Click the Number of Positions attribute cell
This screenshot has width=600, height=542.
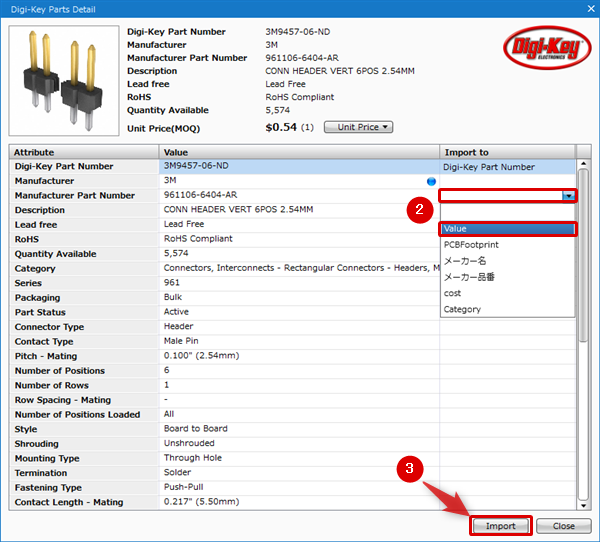click(x=84, y=371)
